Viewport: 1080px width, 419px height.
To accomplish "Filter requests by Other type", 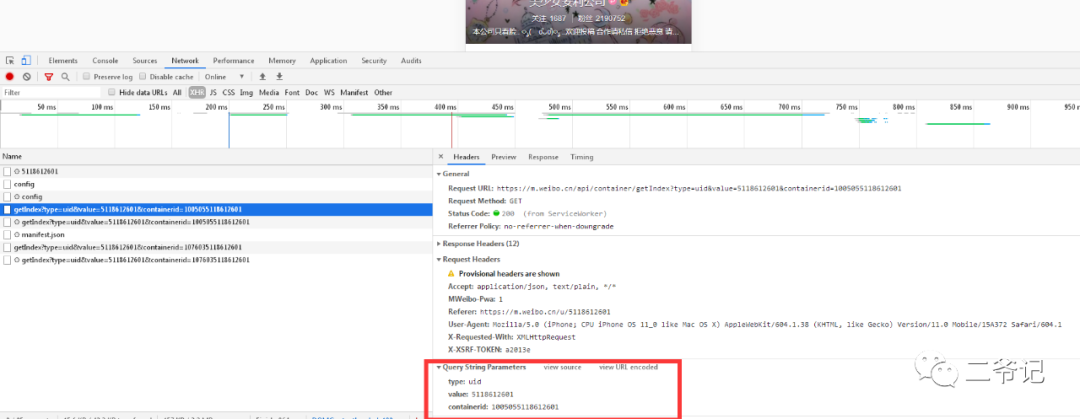I will 383,92.
